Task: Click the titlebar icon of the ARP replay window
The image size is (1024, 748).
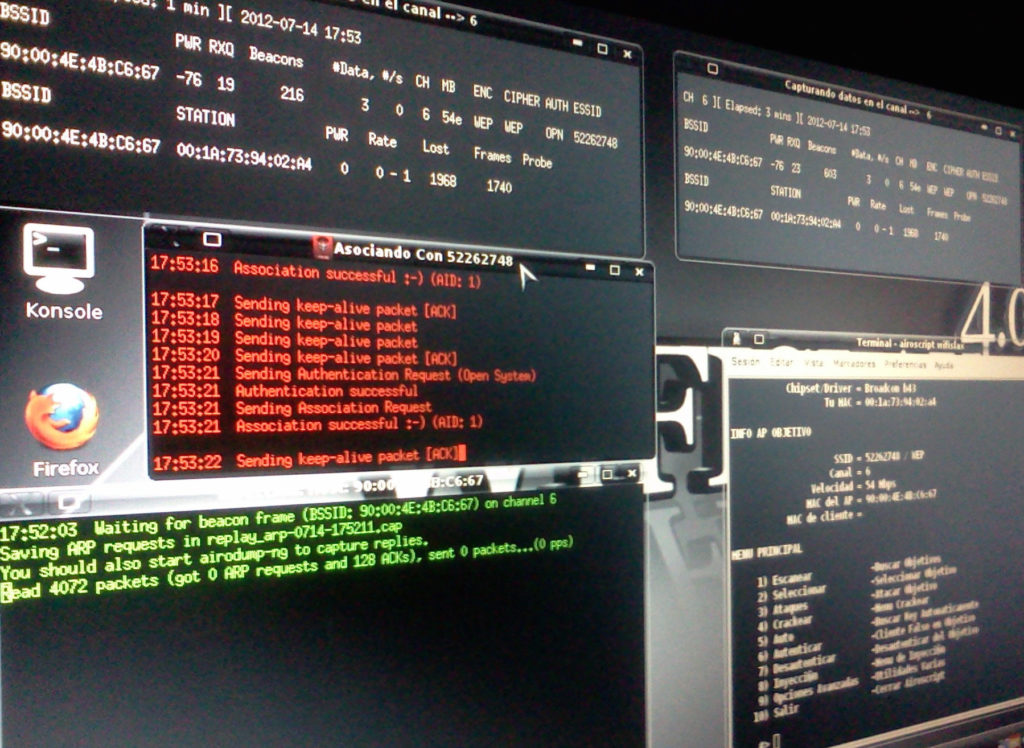Action: tap(67, 500)
